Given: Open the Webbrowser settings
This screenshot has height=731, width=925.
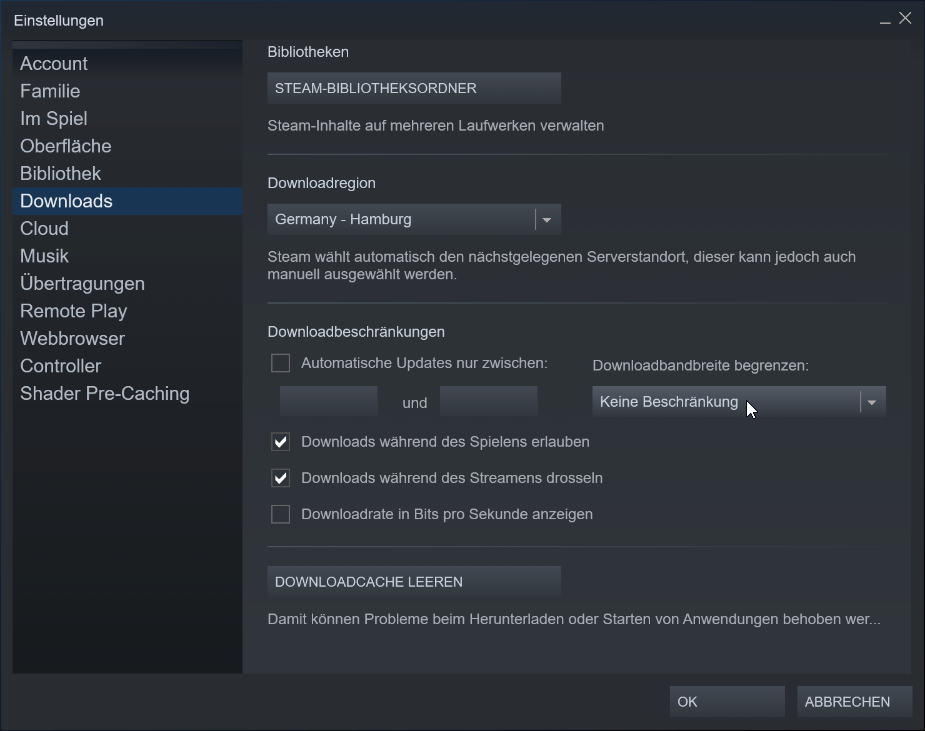Looking at the screenshot, I should [127, 339].
